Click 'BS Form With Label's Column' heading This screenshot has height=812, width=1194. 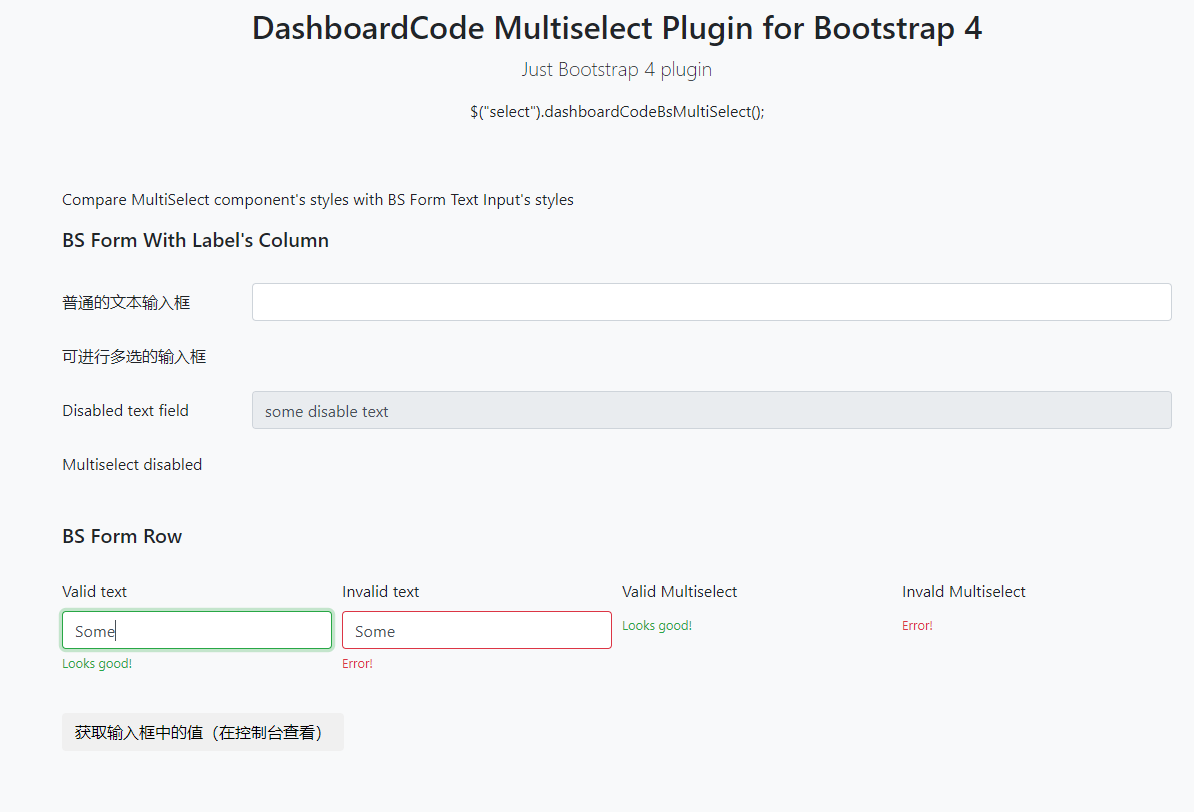point(196,241)
